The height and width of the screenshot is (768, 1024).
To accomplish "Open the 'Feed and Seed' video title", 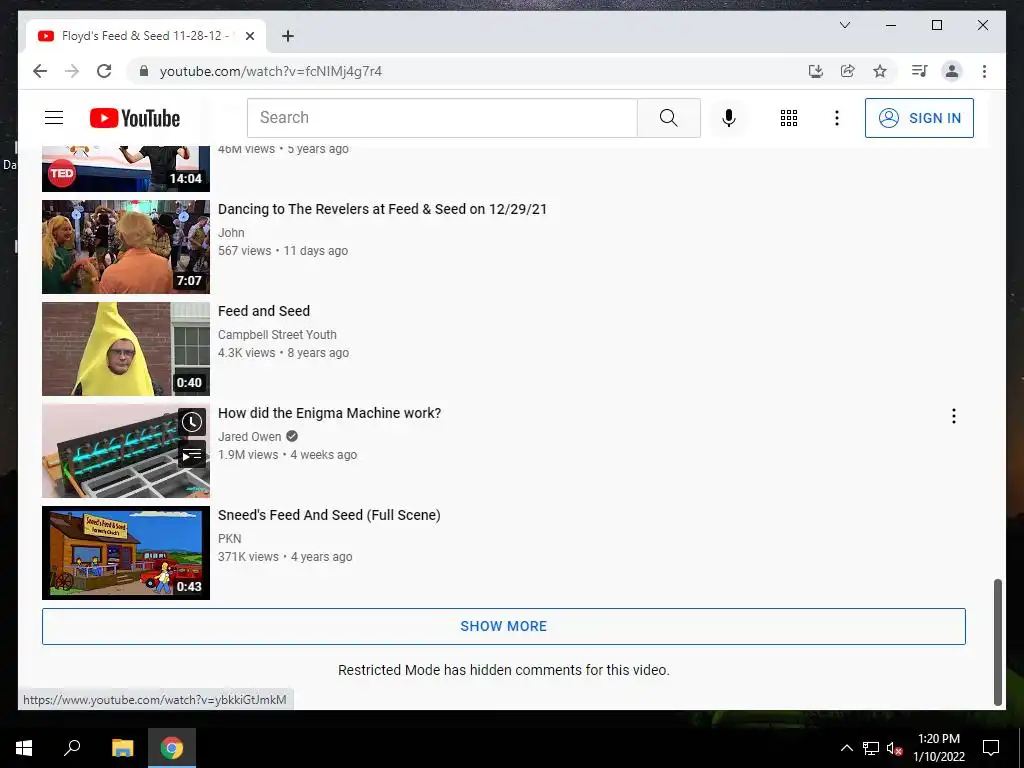I will click(264, 311).
